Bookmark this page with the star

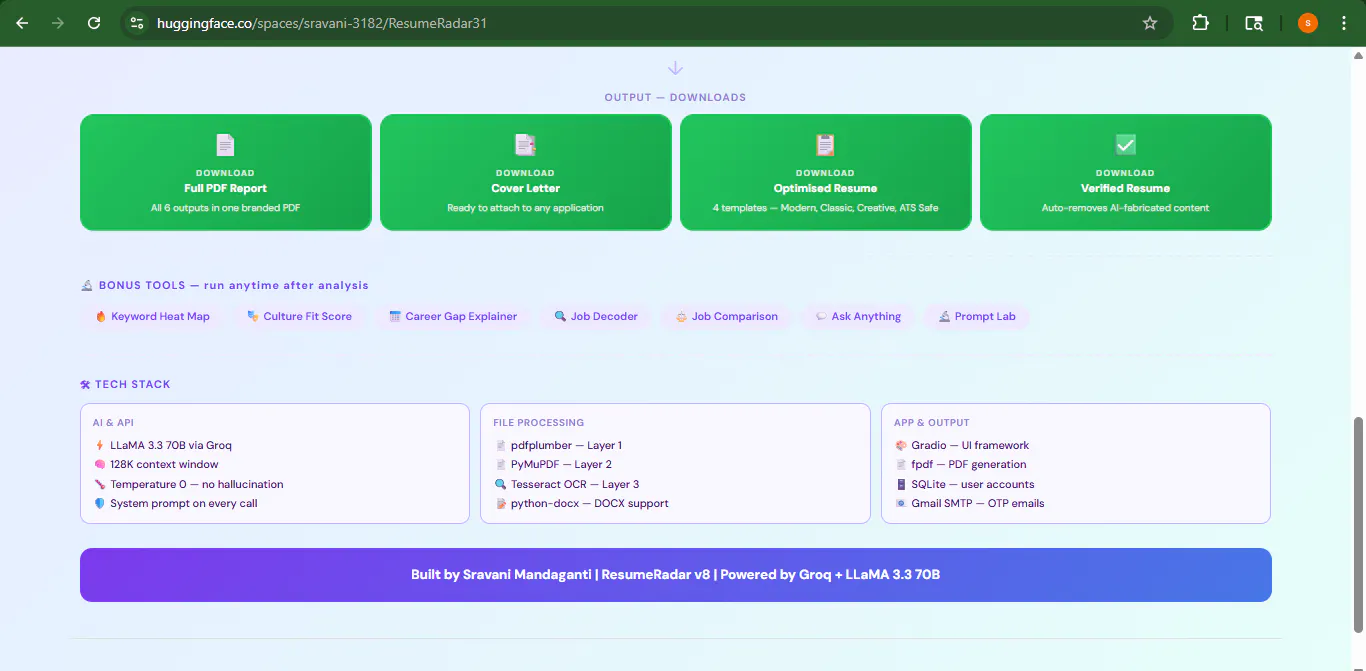tap(1150, 23)
